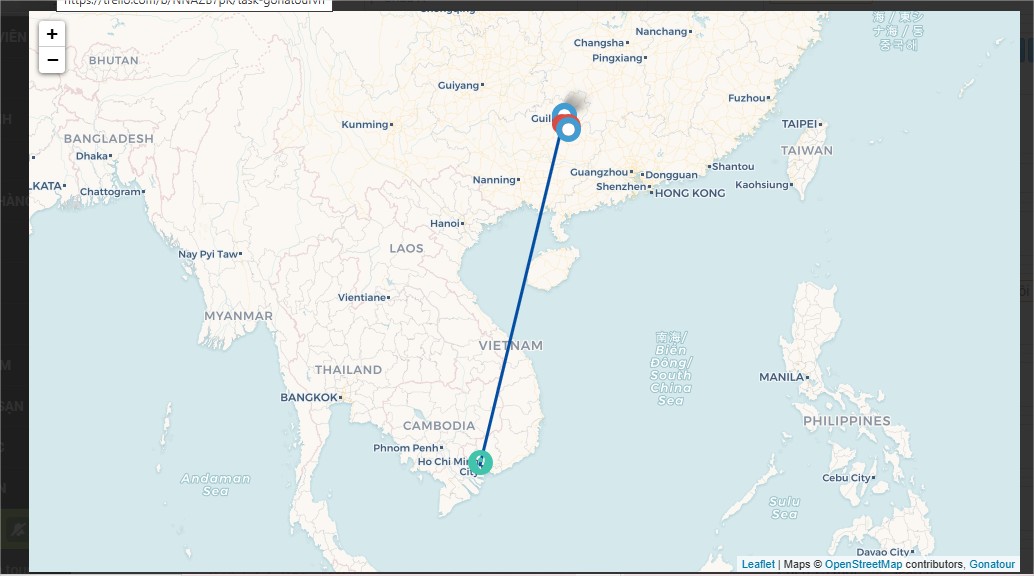Click the MANILA label on the map

pos(781,377)
